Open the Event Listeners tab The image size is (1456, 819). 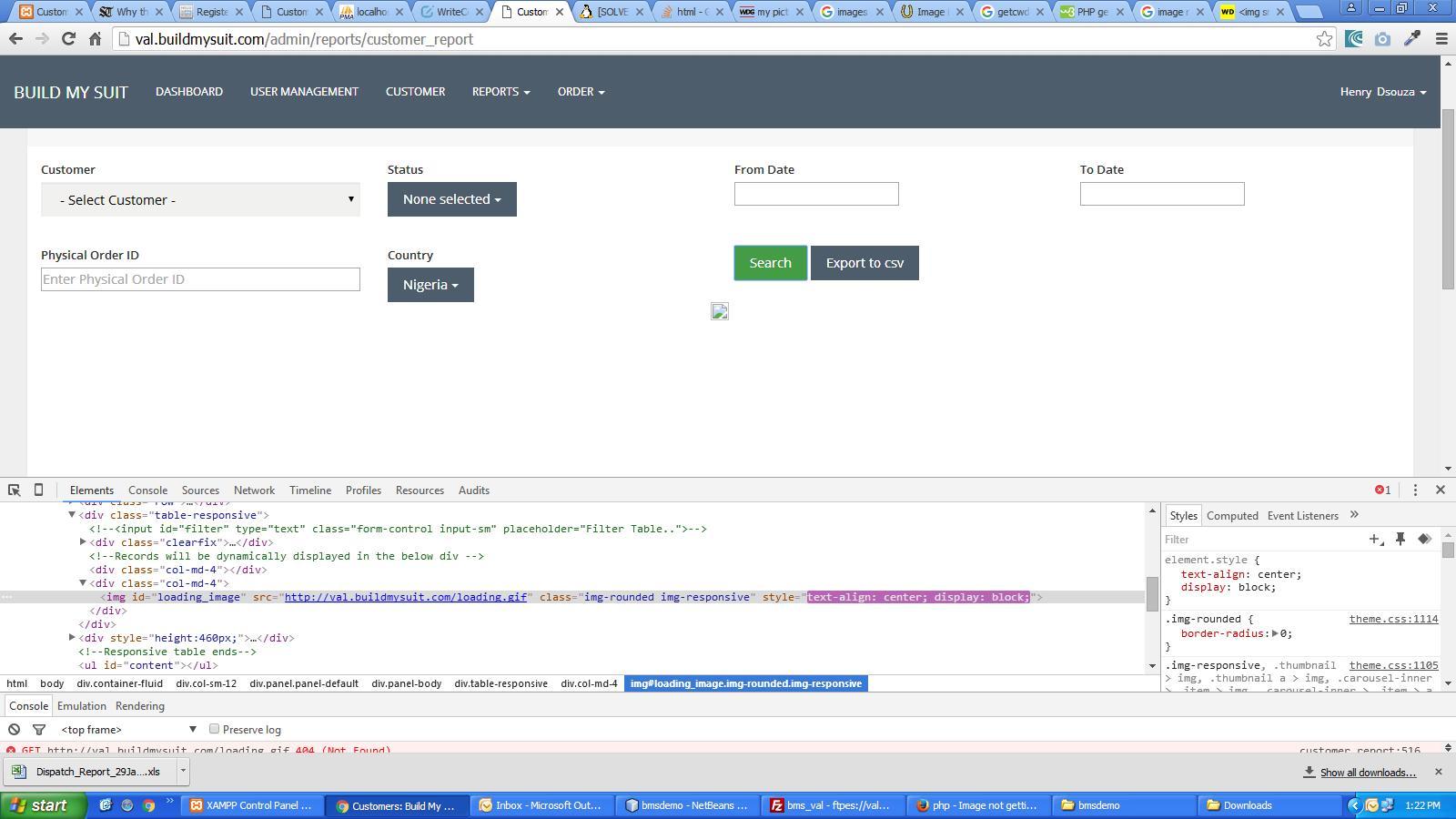1302,515
